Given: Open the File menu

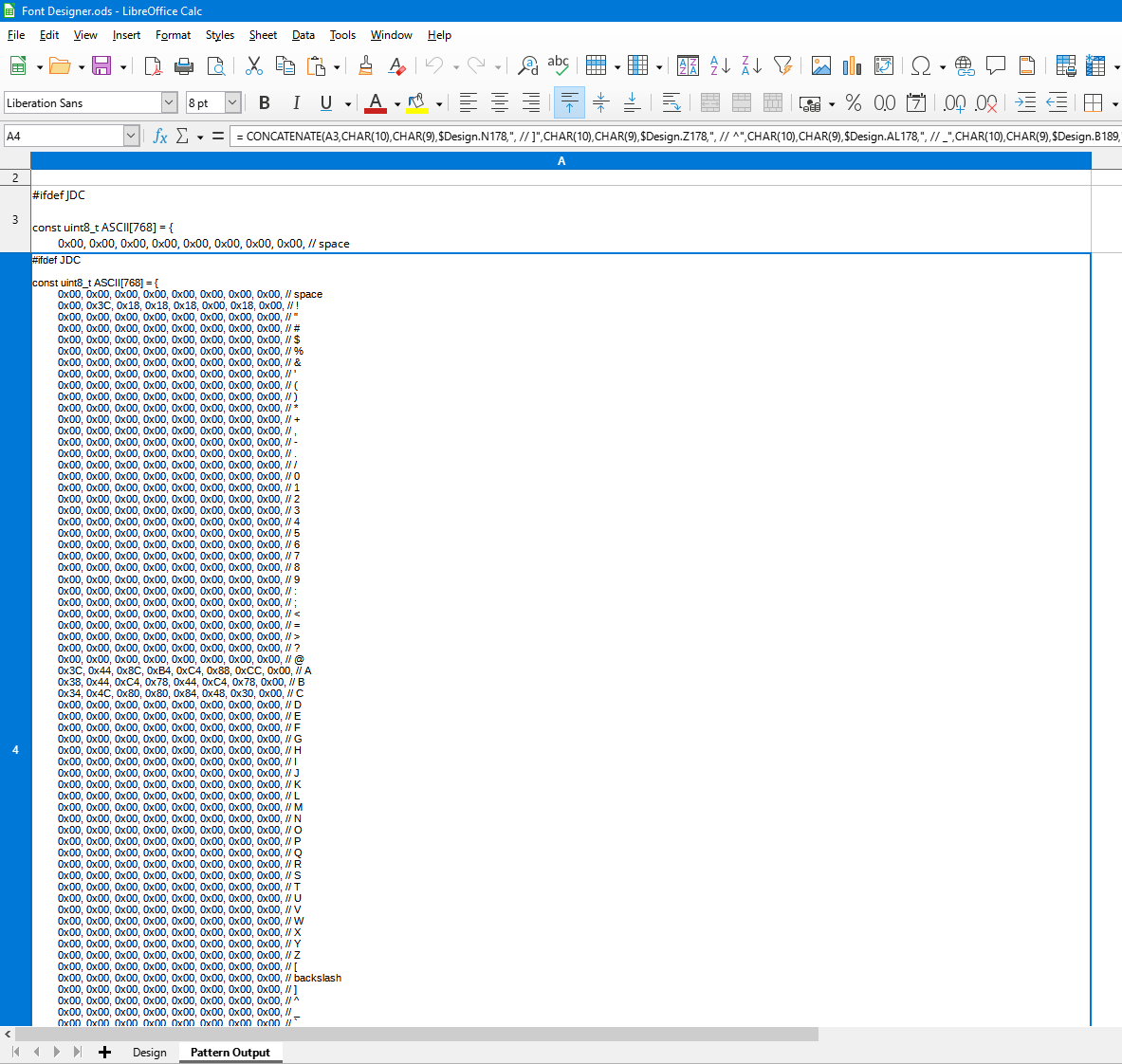Looking at the screenshot, I should pos(16,35).
